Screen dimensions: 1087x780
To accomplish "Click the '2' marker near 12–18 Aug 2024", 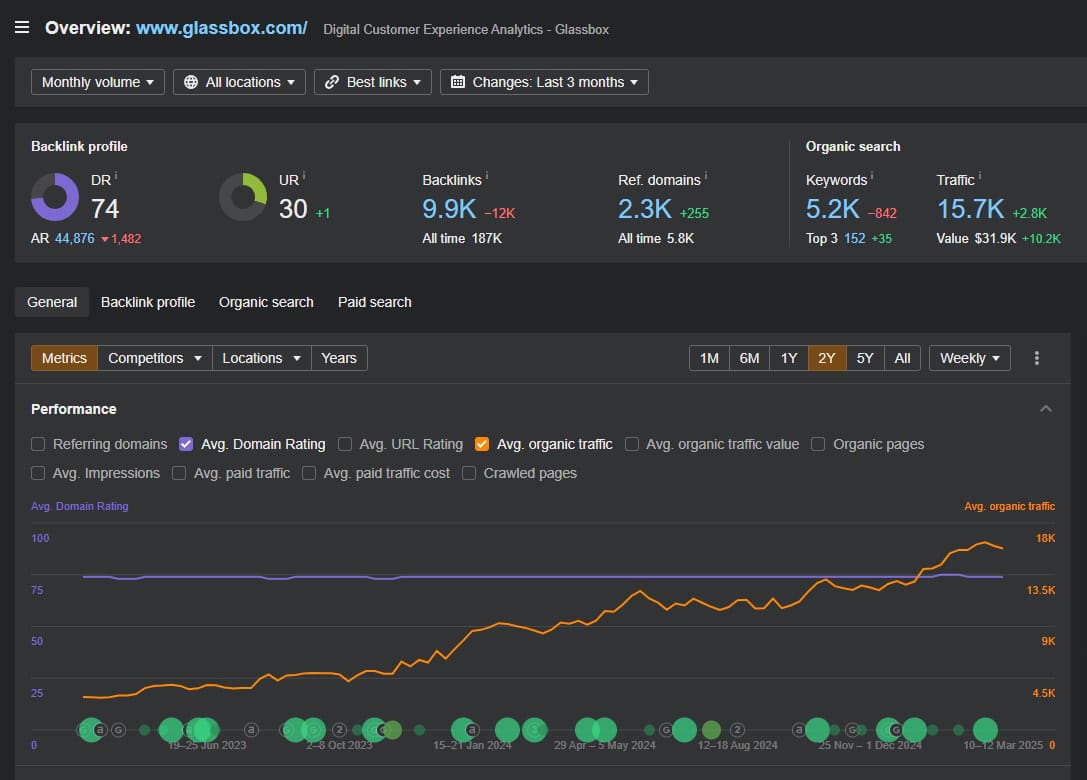I will tap(738, 730).
